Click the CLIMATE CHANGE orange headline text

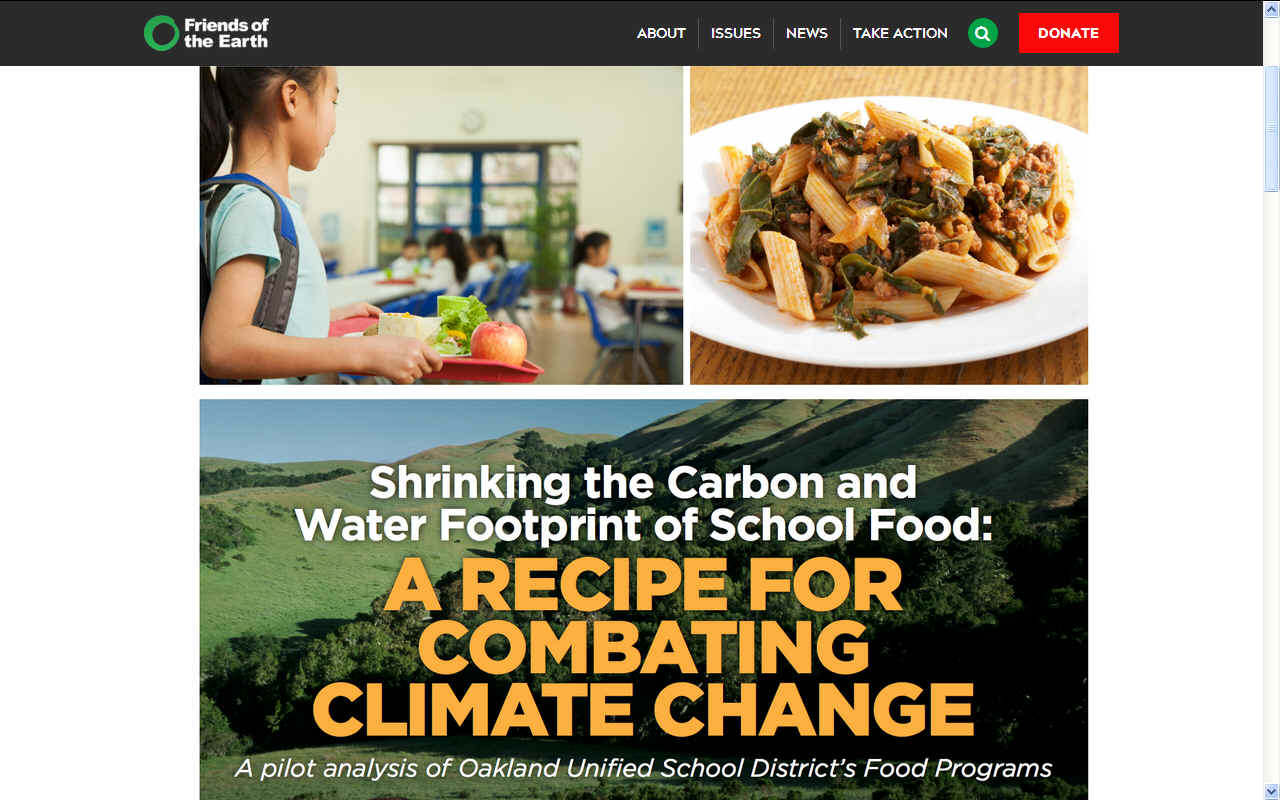click(643, 708)
